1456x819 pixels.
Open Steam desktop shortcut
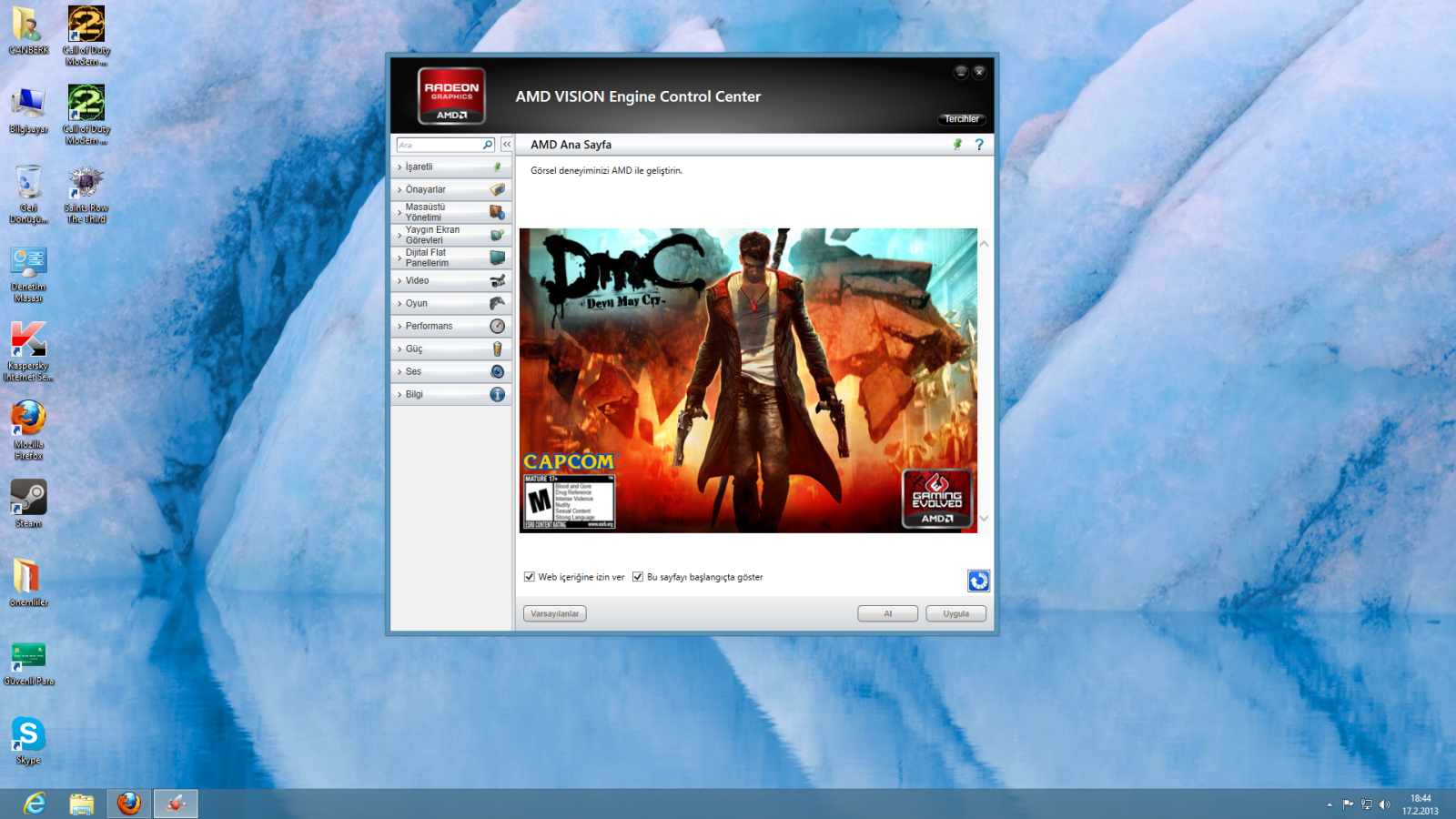coord(28,503)
